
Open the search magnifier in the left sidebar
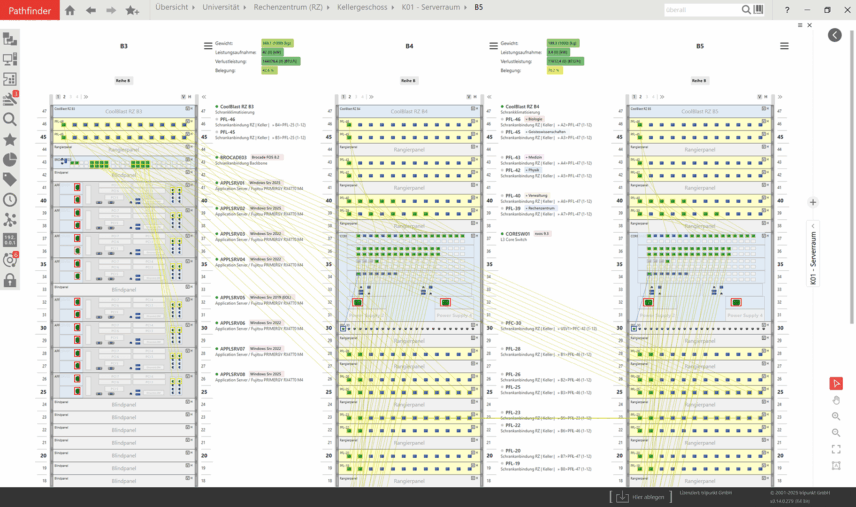click(10, 119)
